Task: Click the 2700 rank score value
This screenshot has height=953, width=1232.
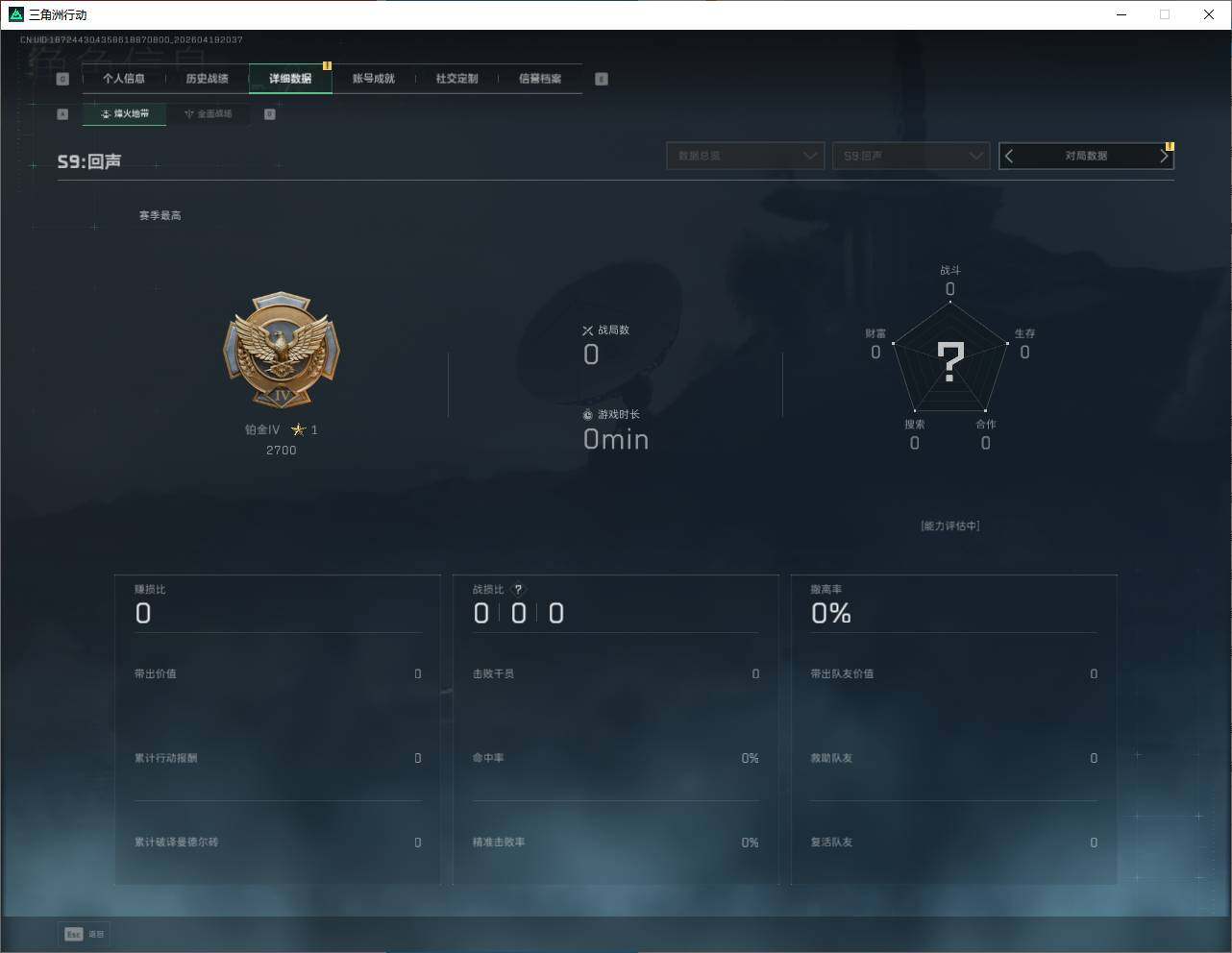Action: coord(282,451)
